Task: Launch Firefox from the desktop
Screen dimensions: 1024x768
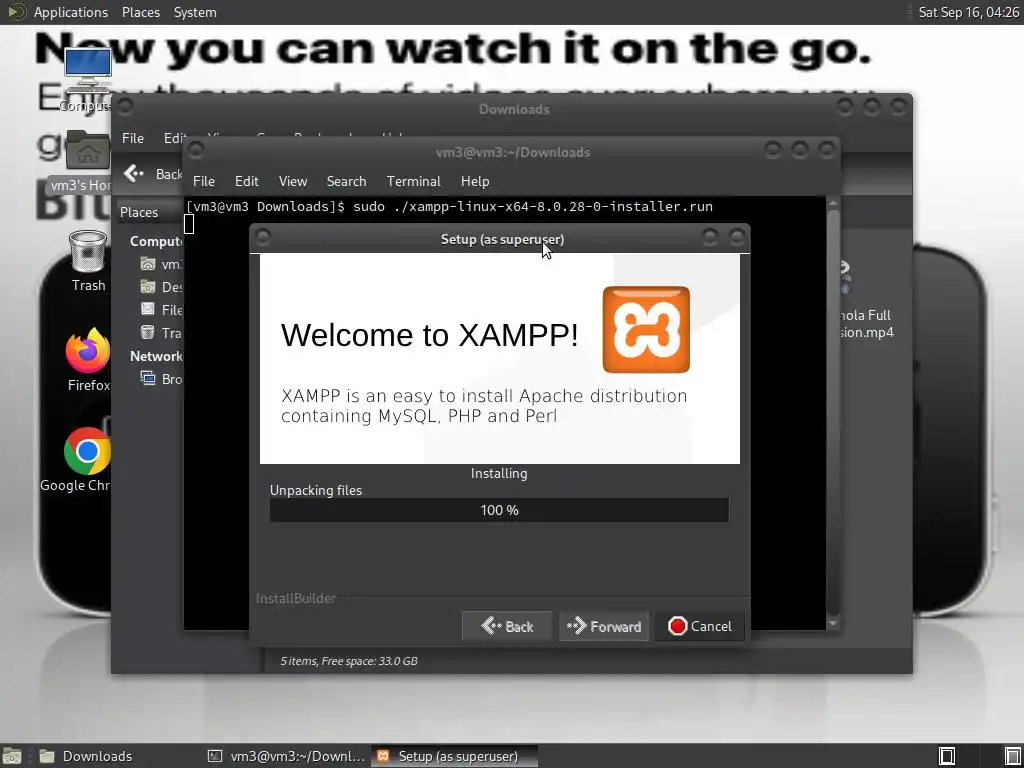Action: [x=88, y=360]
